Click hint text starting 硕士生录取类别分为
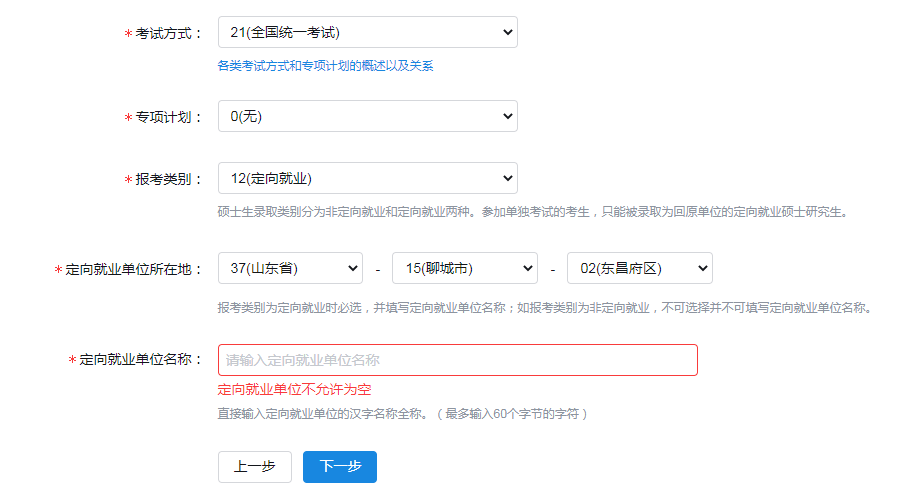Screen dimensions: 909x487 pos(533,212)
